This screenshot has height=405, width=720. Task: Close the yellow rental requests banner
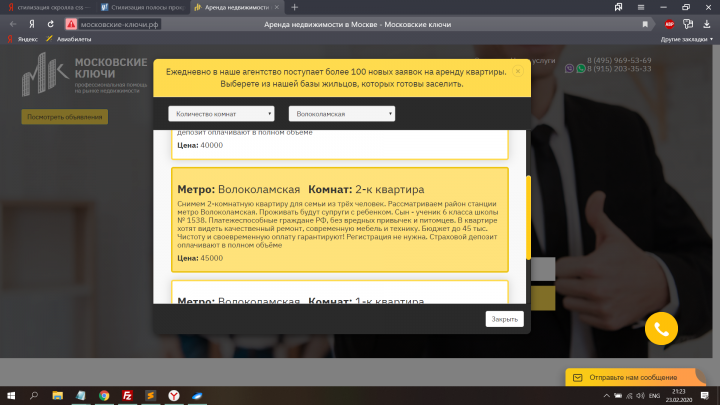pyautogui.click(x=518, y=71)
